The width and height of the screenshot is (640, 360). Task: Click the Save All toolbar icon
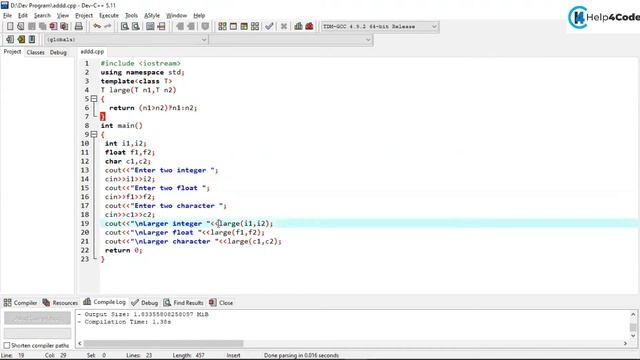click(42, 27)
